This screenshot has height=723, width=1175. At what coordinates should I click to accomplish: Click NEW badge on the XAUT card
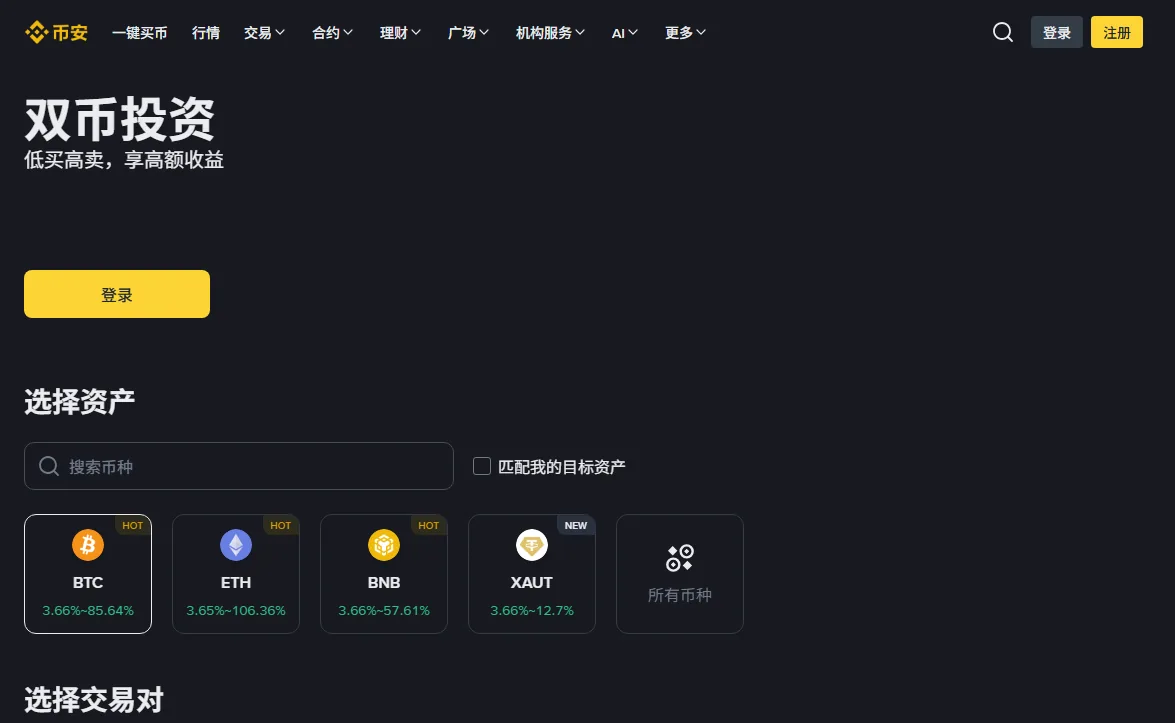576,525
